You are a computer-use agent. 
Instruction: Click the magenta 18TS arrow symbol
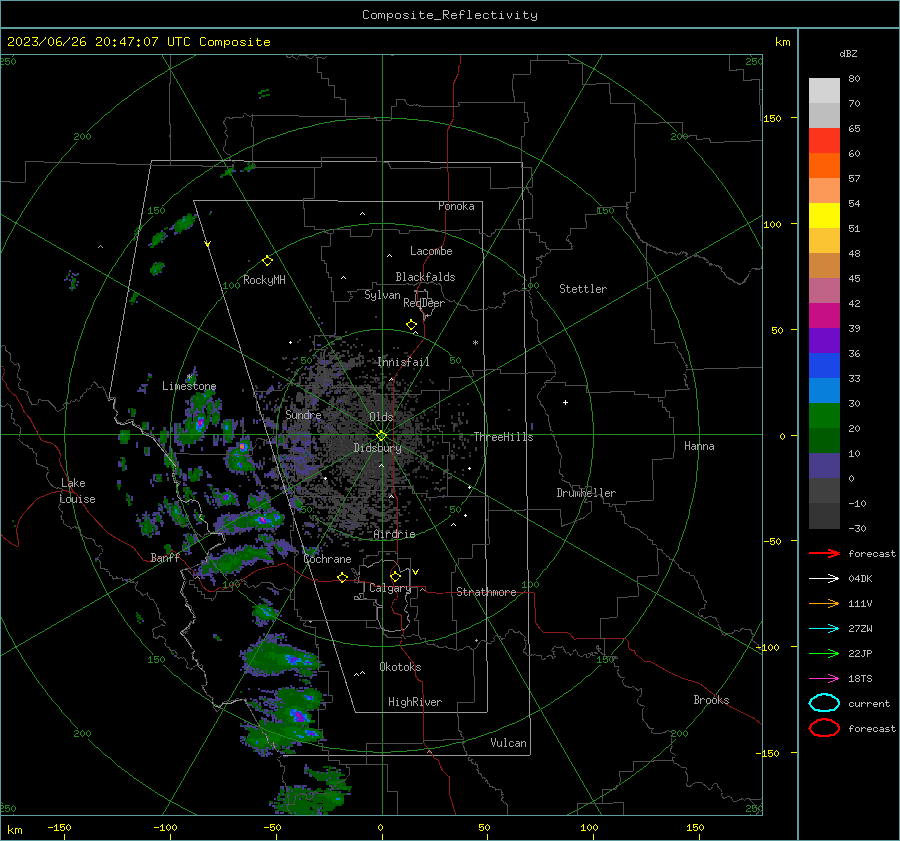point(824,679)
